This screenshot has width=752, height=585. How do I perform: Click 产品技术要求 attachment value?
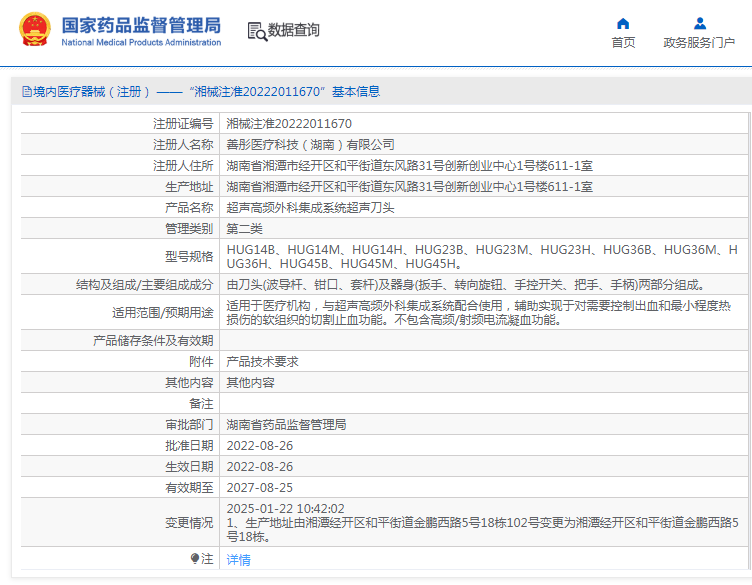coord(262,362)
